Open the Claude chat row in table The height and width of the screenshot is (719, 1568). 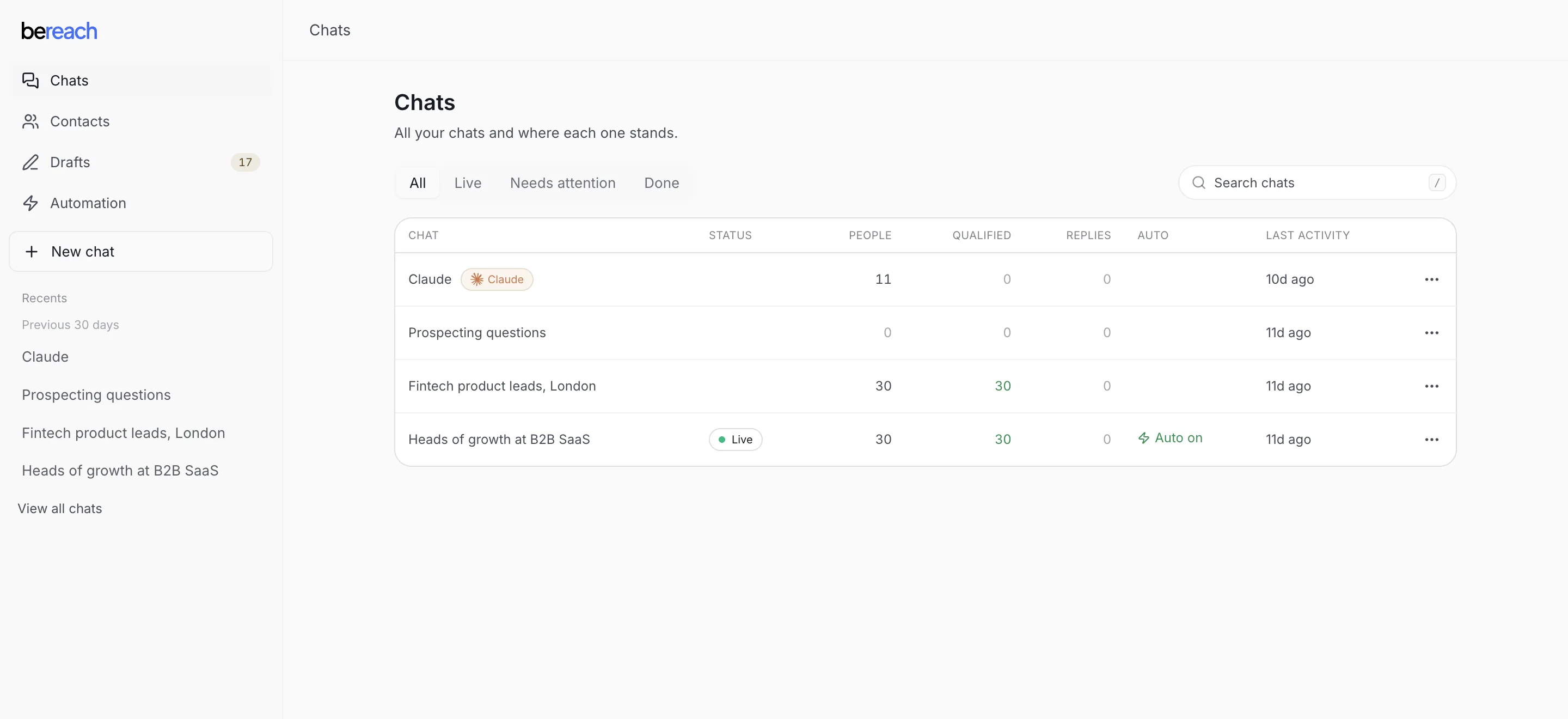coord(925,279)
